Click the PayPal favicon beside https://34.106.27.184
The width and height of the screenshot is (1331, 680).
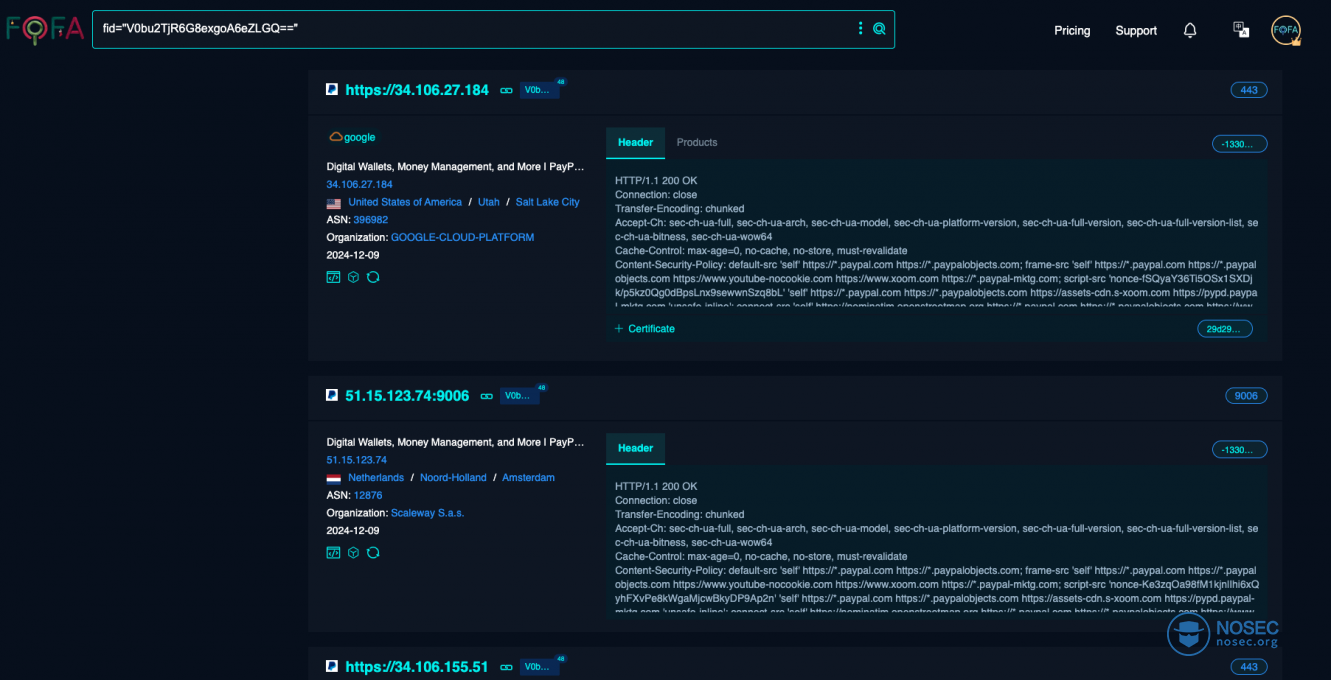pos(332,89)
